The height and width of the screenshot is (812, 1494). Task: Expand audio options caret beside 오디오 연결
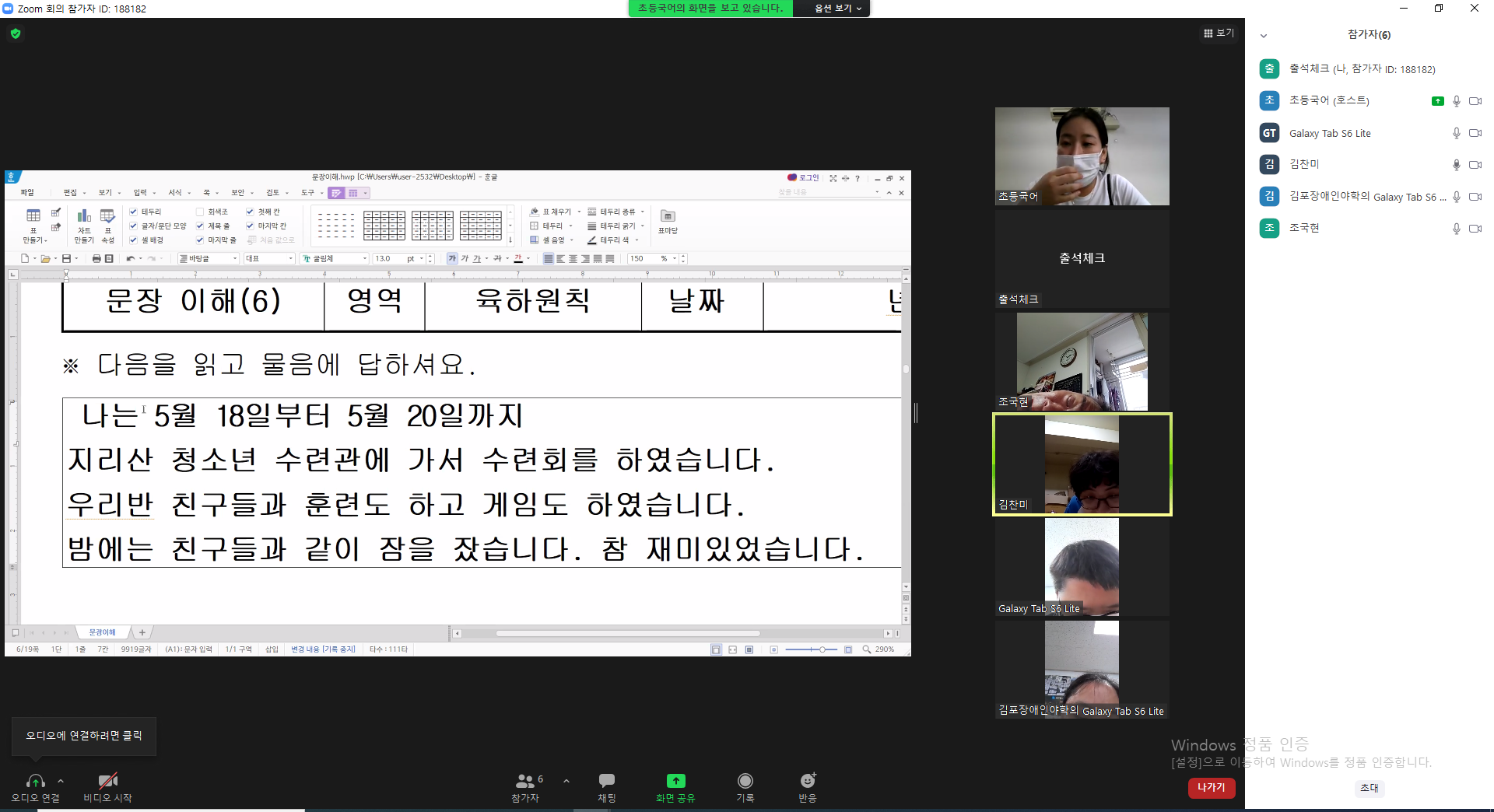click(61, 781)
